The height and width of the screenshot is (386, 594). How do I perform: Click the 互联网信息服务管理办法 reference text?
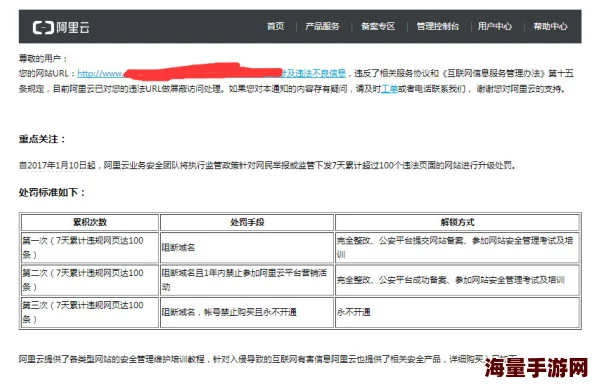pos(494,73)
